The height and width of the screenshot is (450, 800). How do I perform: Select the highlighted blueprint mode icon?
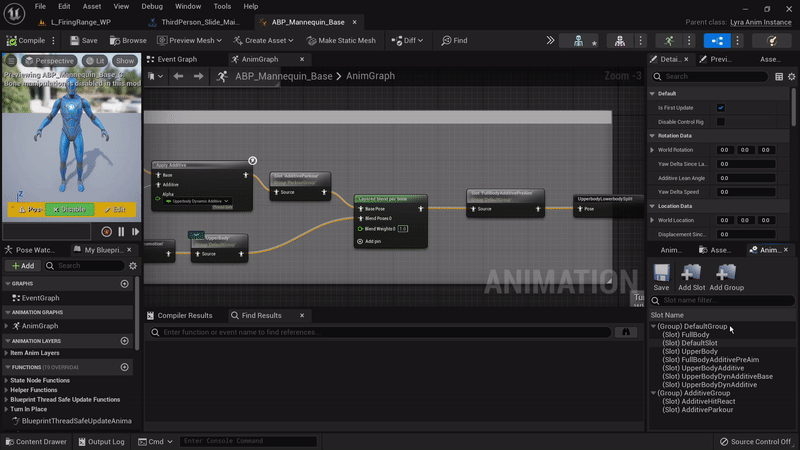click(x=717, y=40)
